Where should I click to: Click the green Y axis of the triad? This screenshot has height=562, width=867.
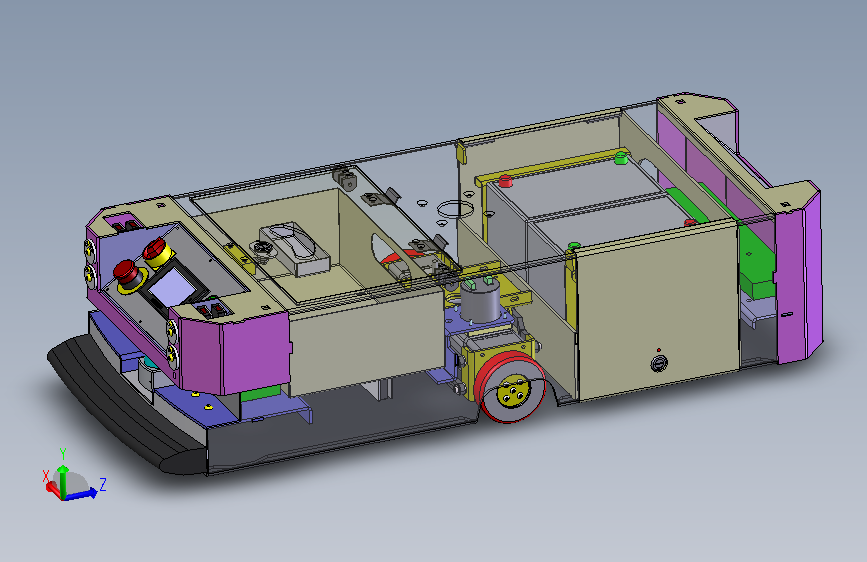point(63,480)
